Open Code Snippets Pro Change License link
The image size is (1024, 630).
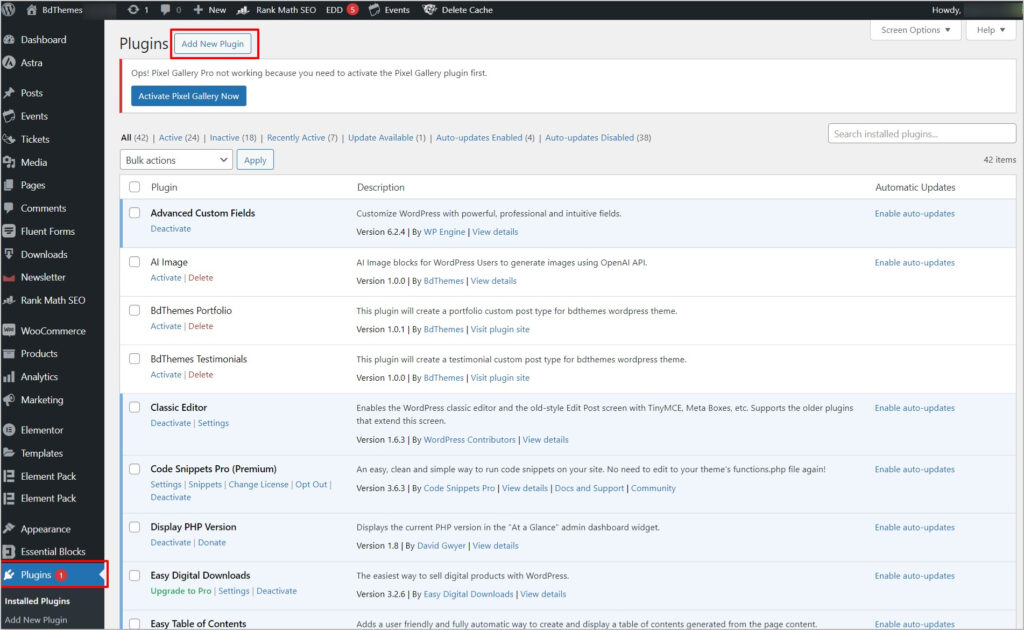[x=258, y=484]
